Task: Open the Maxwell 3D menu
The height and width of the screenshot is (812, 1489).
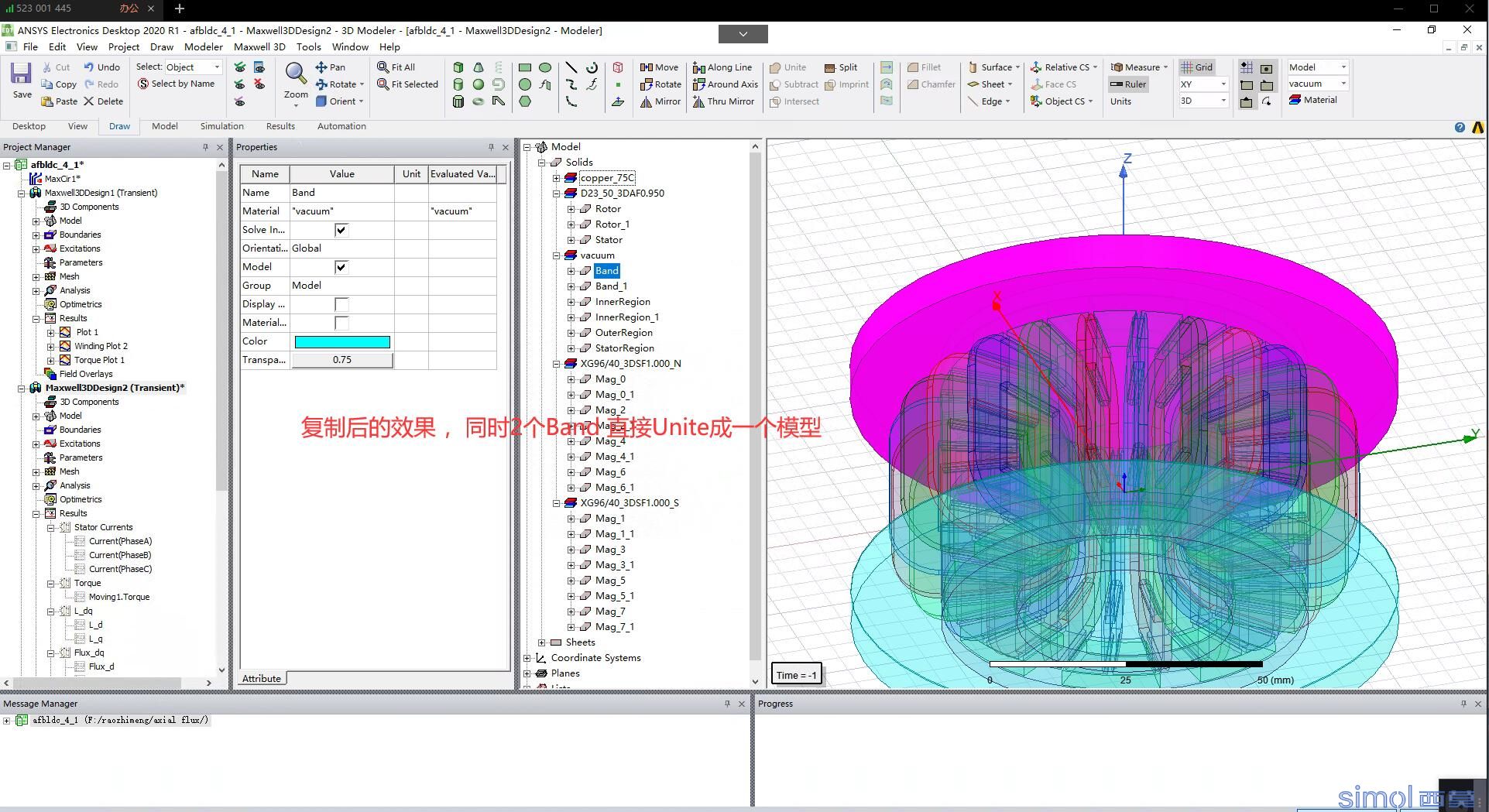Action: [x=259, y=47]
